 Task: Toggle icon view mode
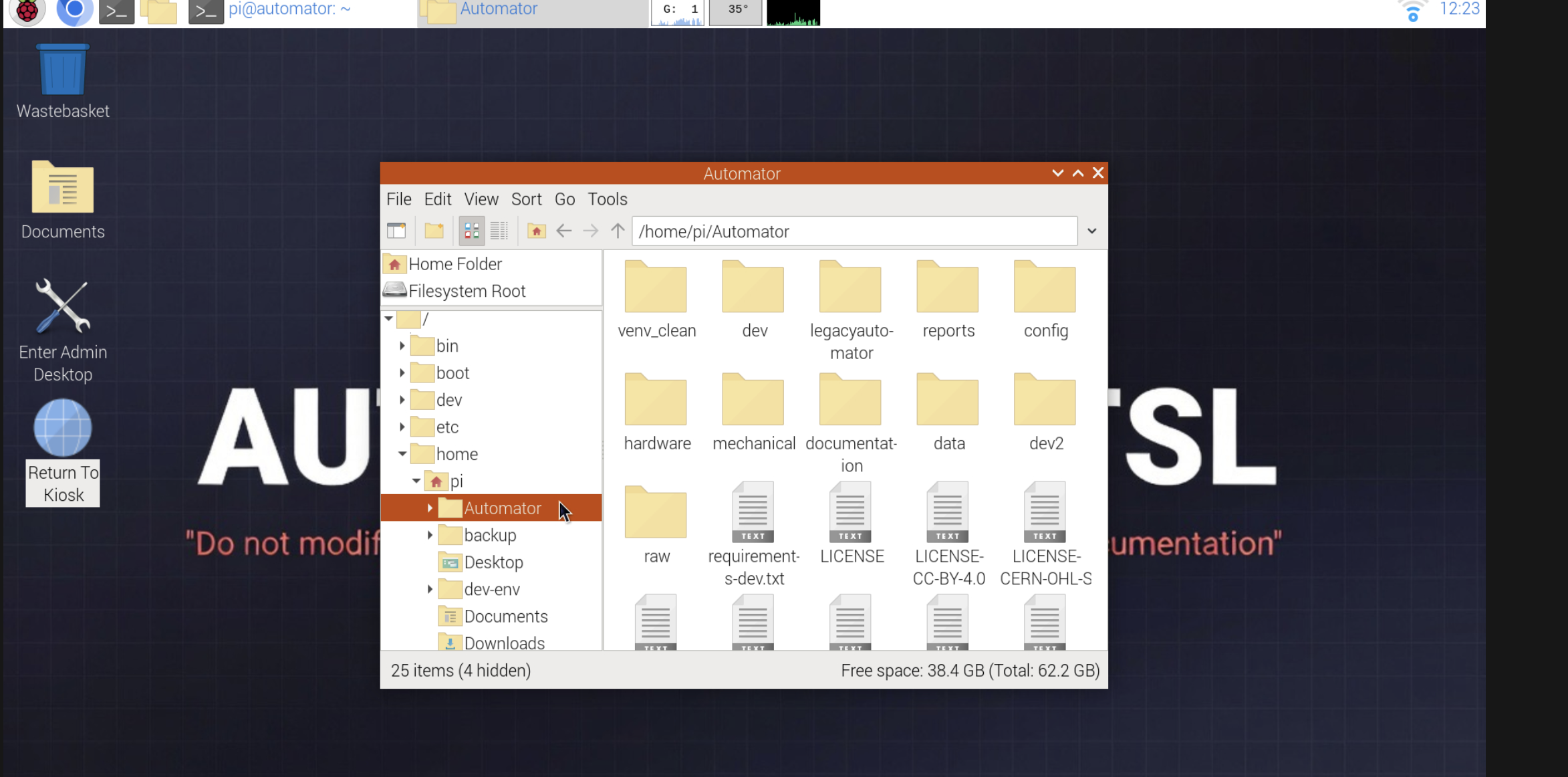click(x=472, y=231)
